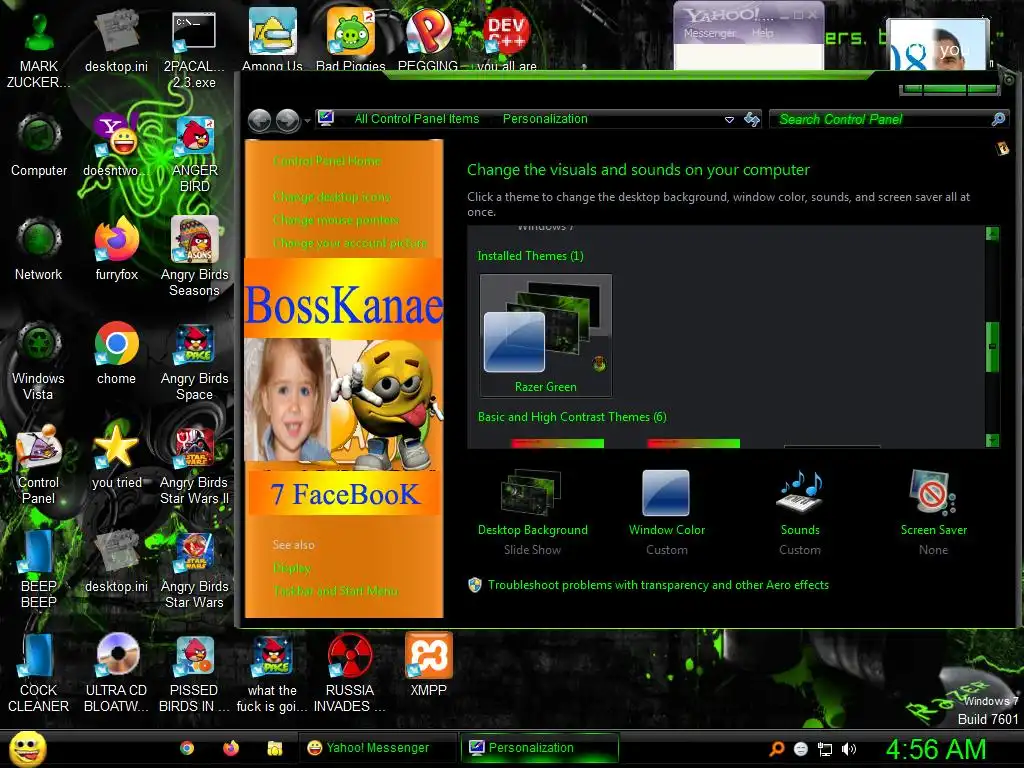This screenshot has height=768, width=1024.
Task: Click the search magnifier in Control Panel
Action: point(999,119)
